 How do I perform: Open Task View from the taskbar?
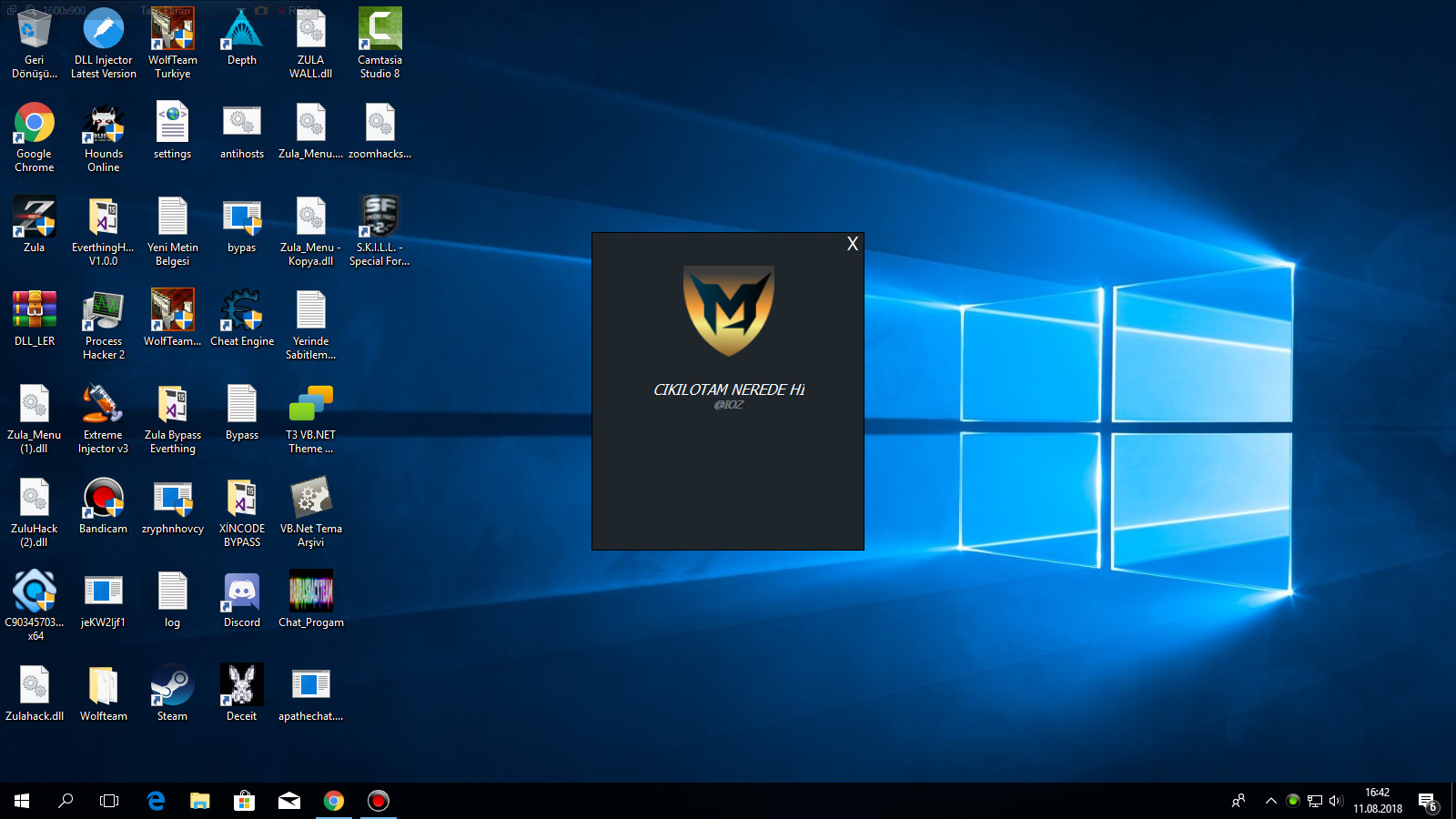(109, 801)
